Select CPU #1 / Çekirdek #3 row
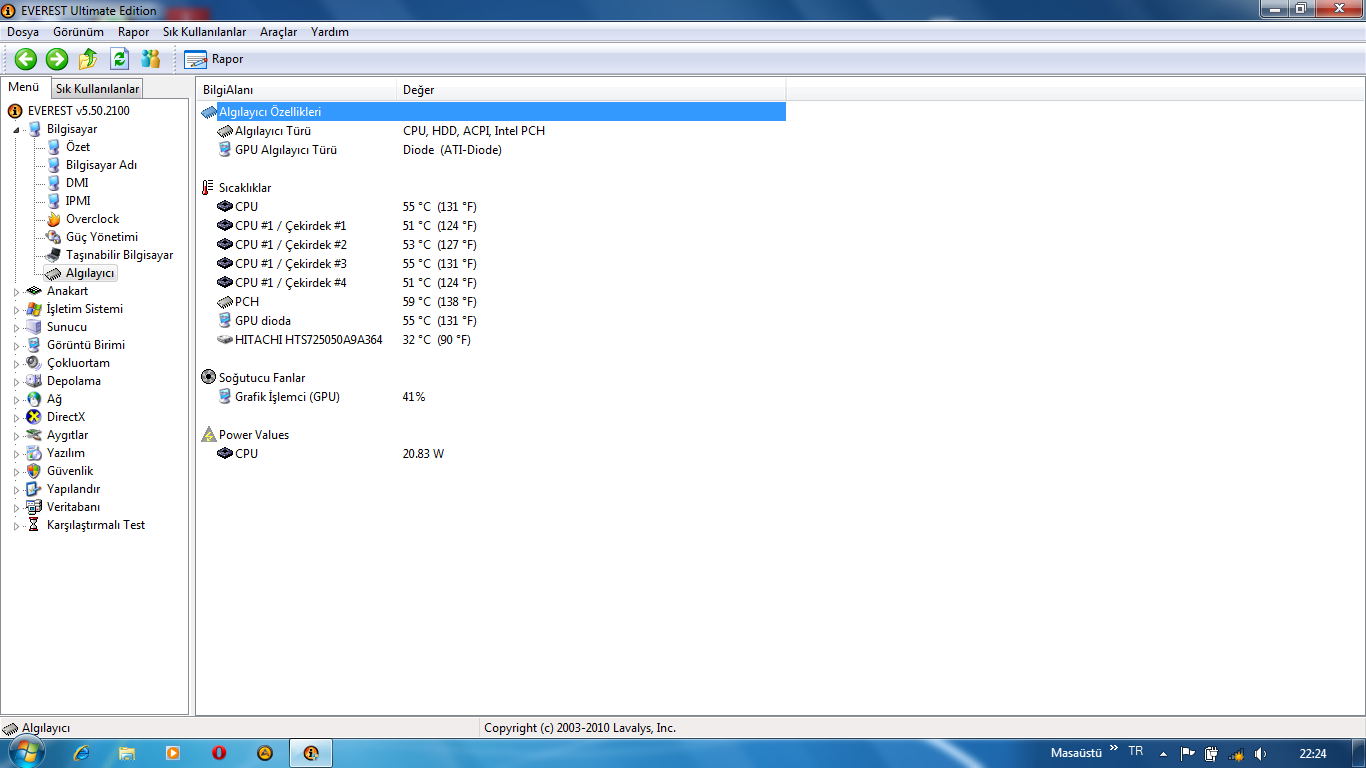Viewport: 1366px width, 768px height. tap(492, 264)
